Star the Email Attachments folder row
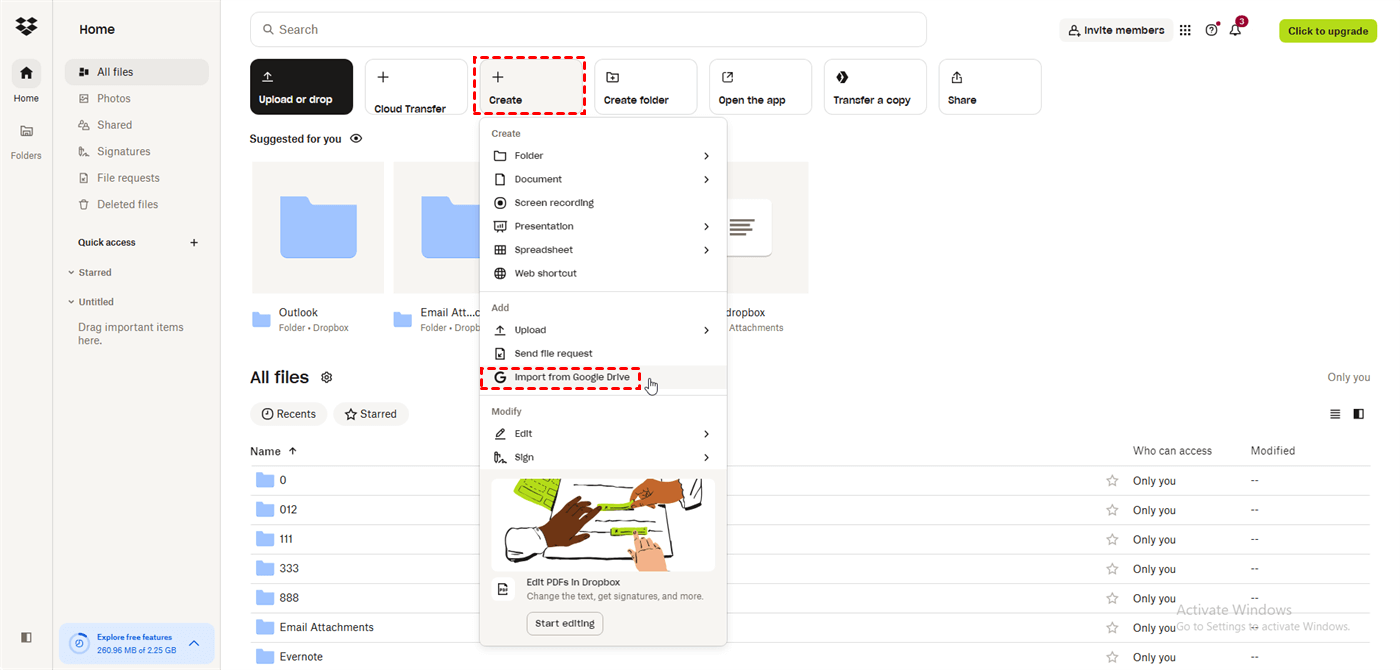The width and height of the screenshot is (1400, 670). [1112, 628]
